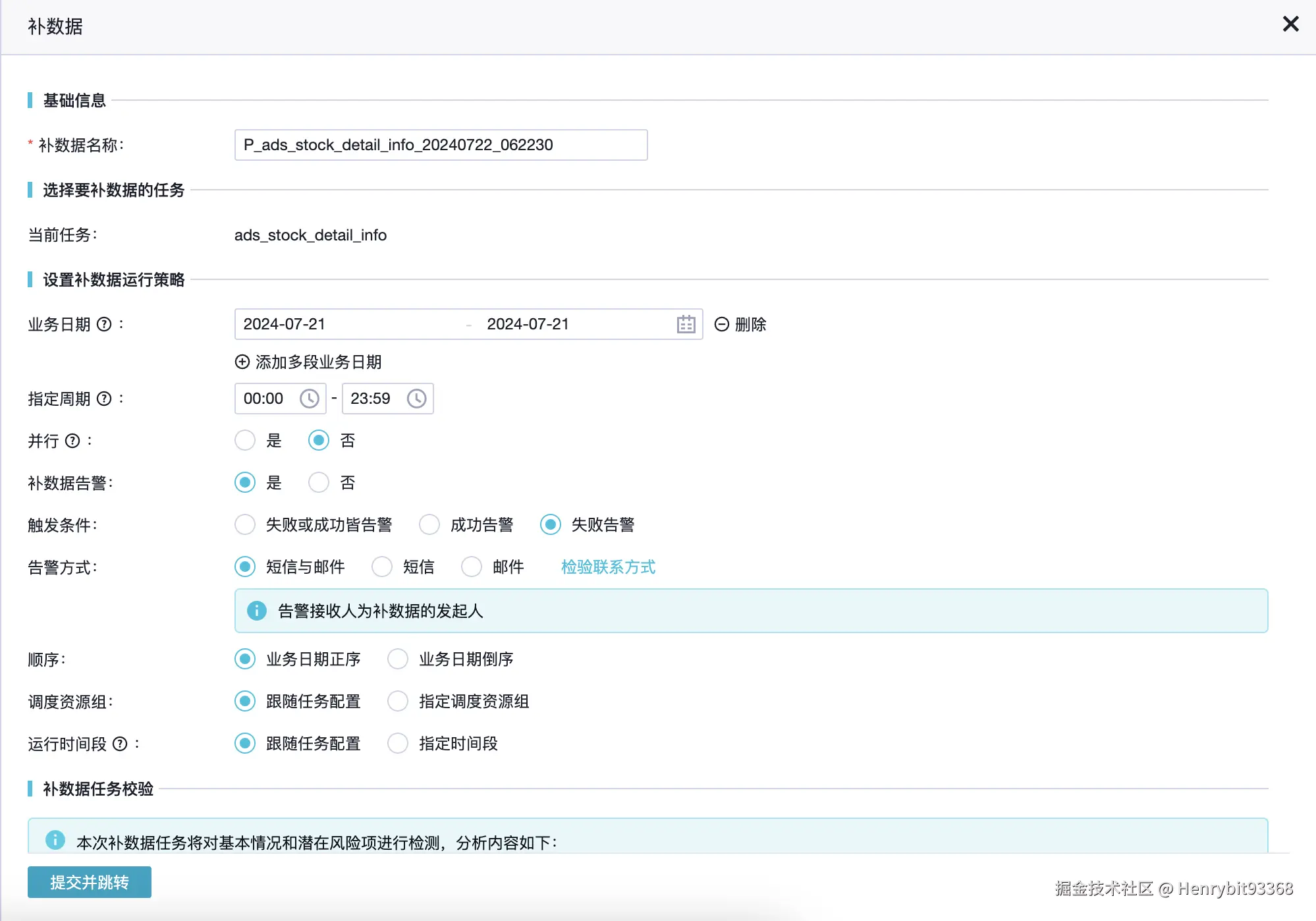Screen dimensions: 1316x921
Task: Open the 检验联系方式 link
Action: 608,567
